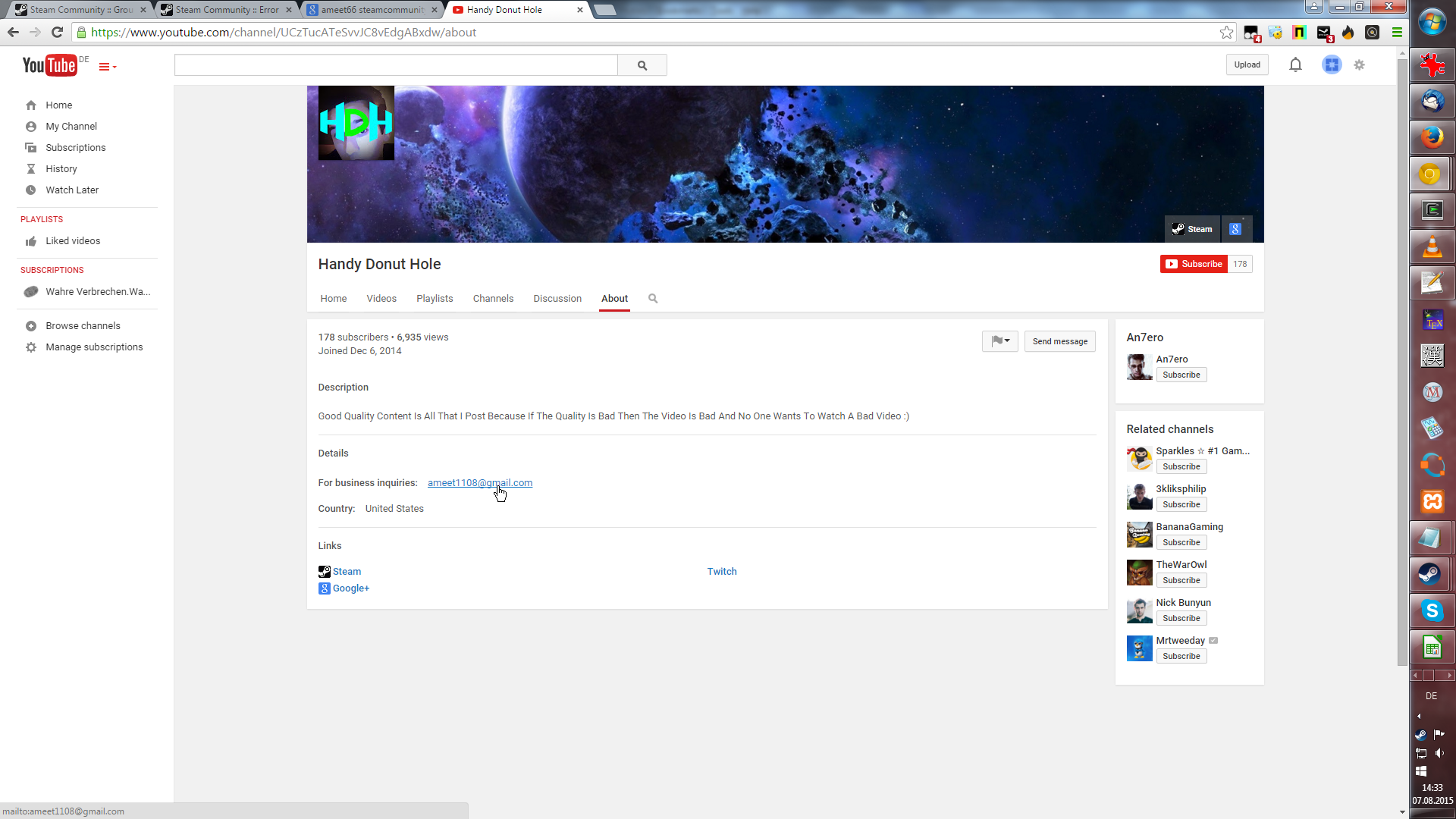The width and height of the screenshot is (1456, 819).
Task: Open the Discussion tab
Action: tap(557, 299)
